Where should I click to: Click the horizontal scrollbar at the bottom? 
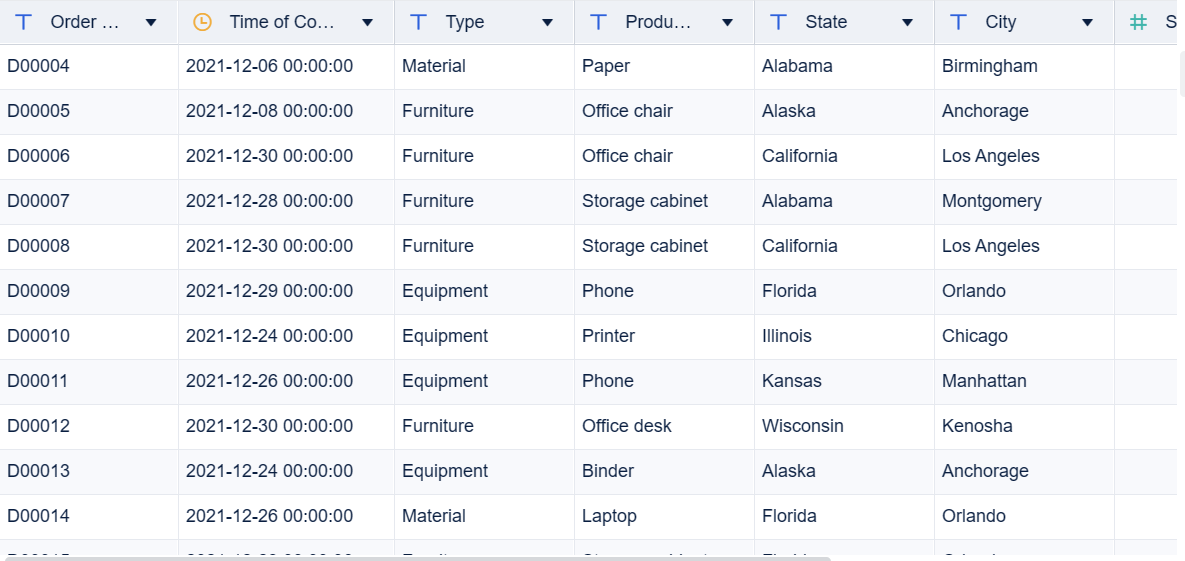415,558
